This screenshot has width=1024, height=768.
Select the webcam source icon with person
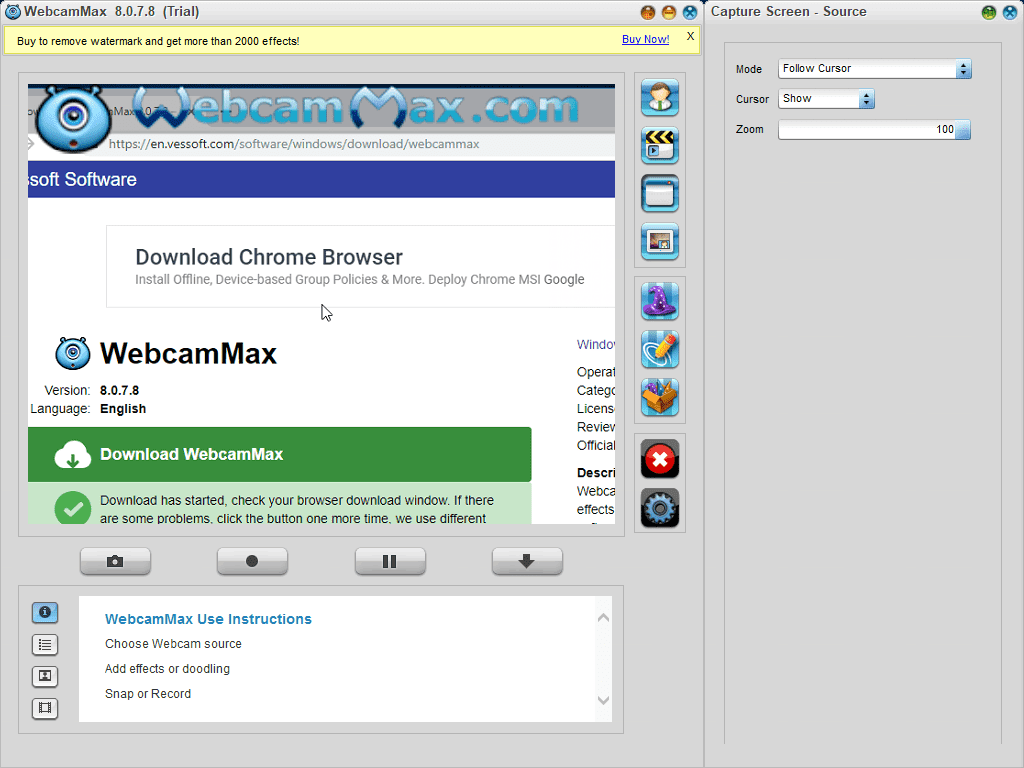[660, 97]
